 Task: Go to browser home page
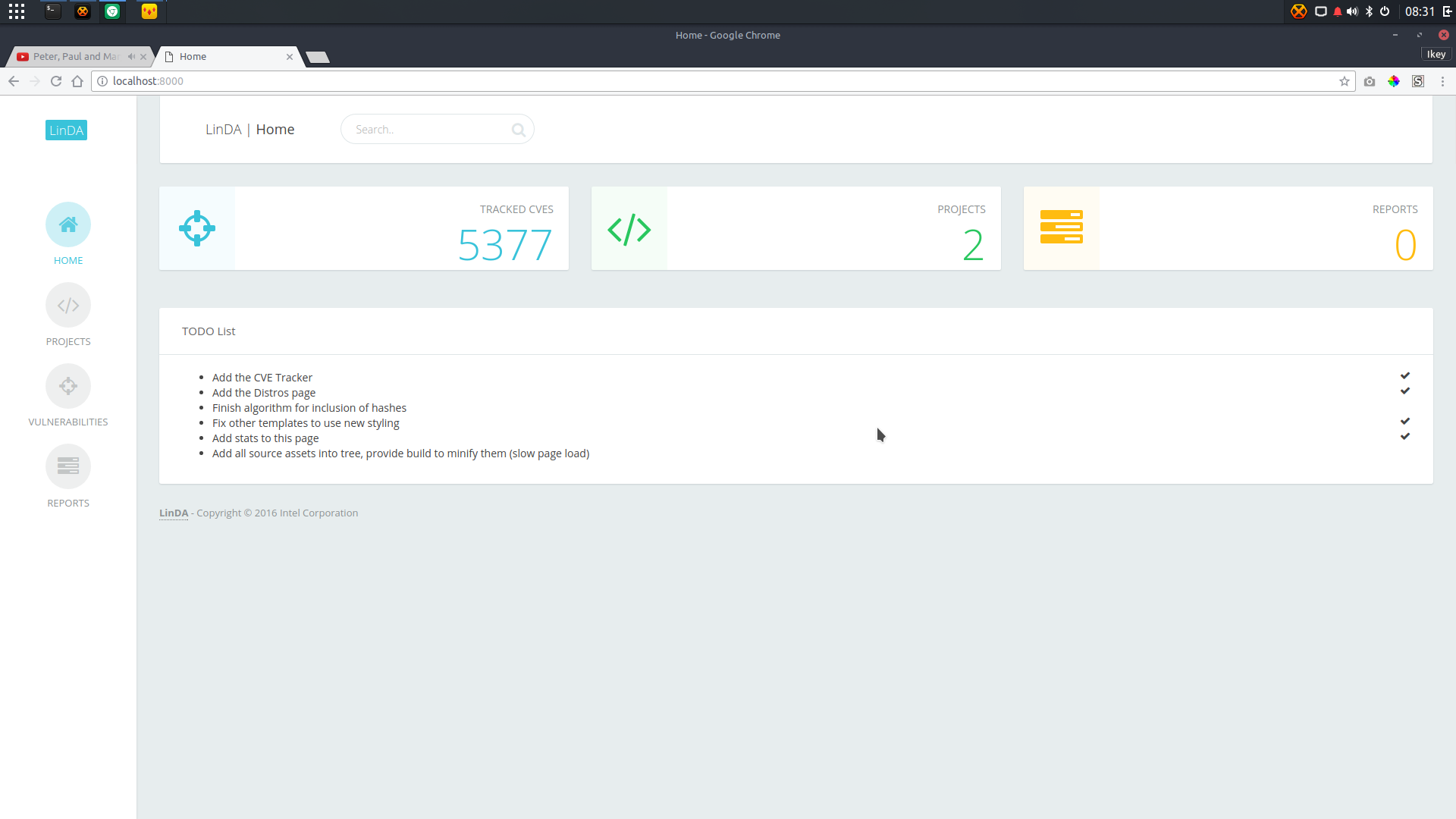point(77,81)
